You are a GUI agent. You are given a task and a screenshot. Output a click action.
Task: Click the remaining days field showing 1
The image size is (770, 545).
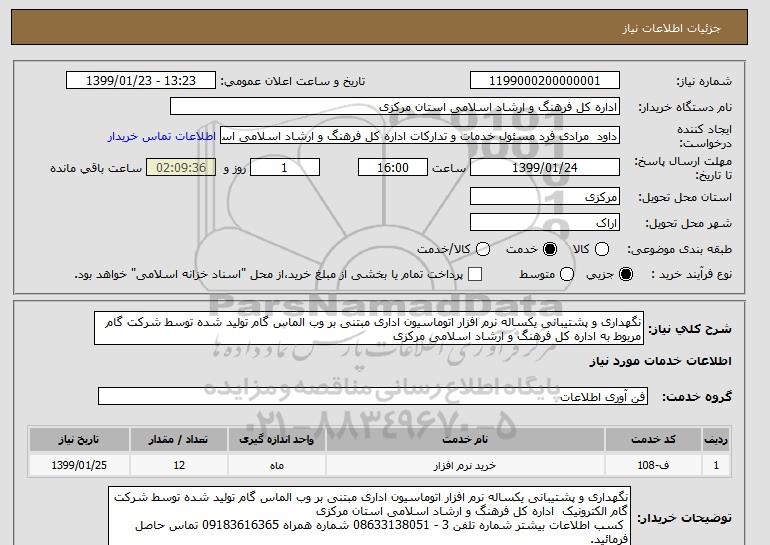pyautogui.click(x=285, y=167)
